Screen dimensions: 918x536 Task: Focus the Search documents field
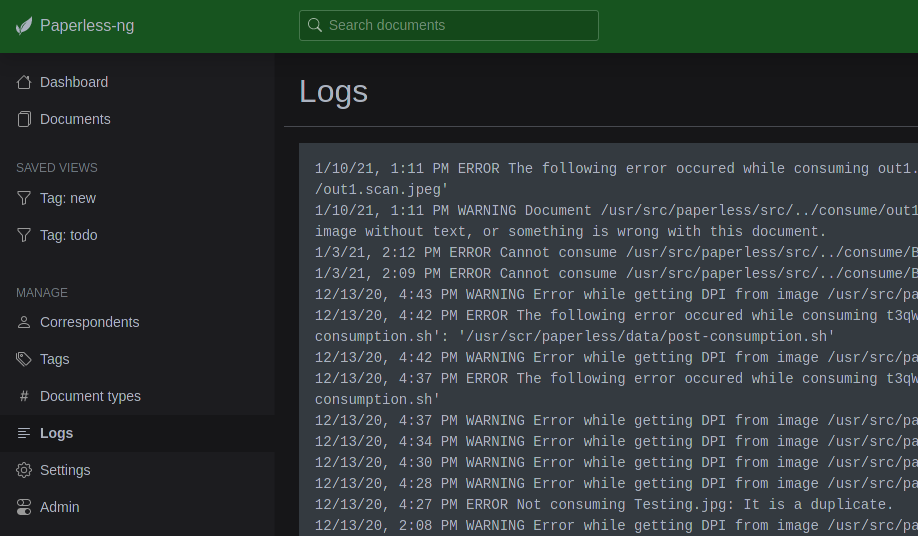pos(448,25)
